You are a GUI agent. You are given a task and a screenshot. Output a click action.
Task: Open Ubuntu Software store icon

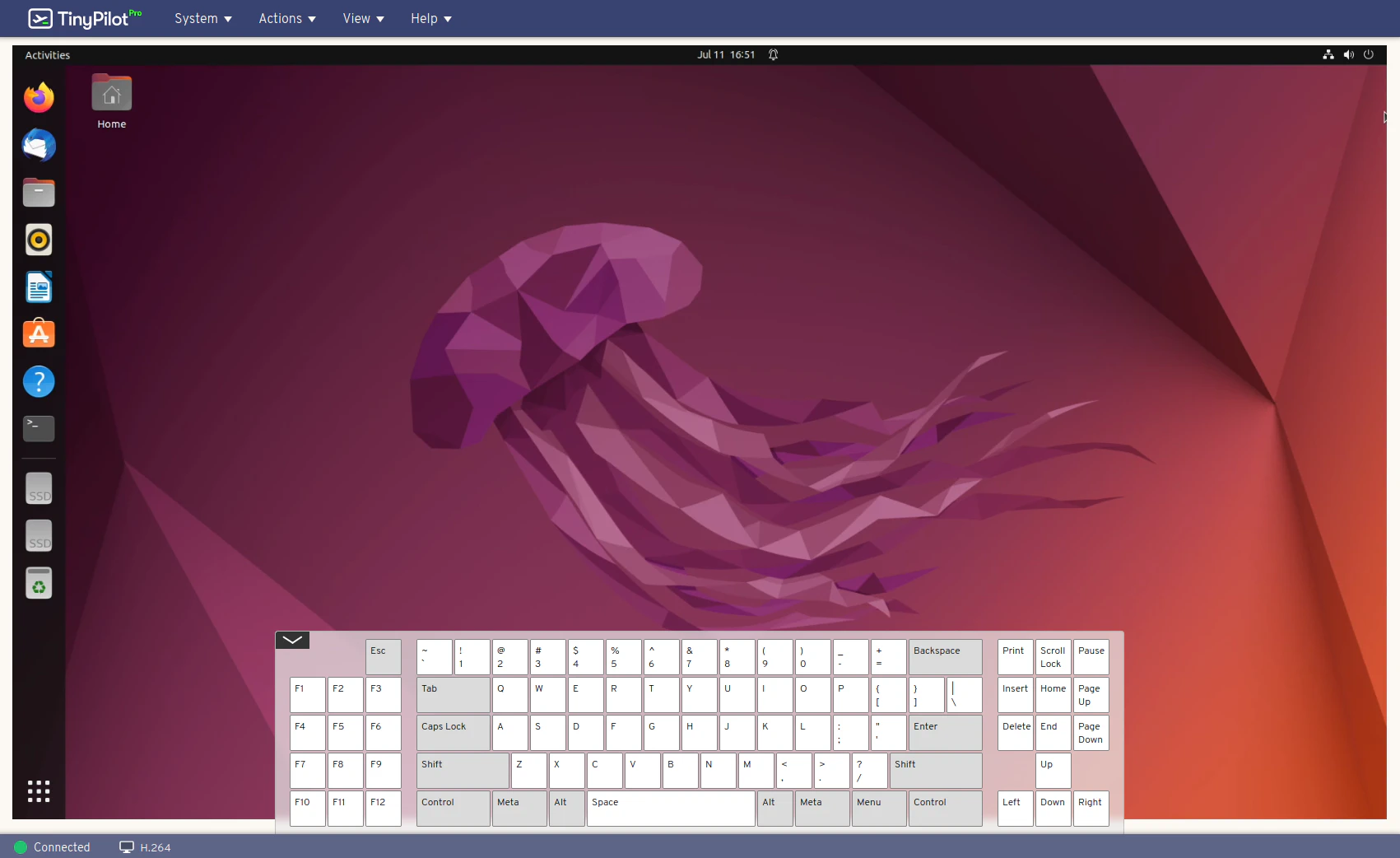39,334
